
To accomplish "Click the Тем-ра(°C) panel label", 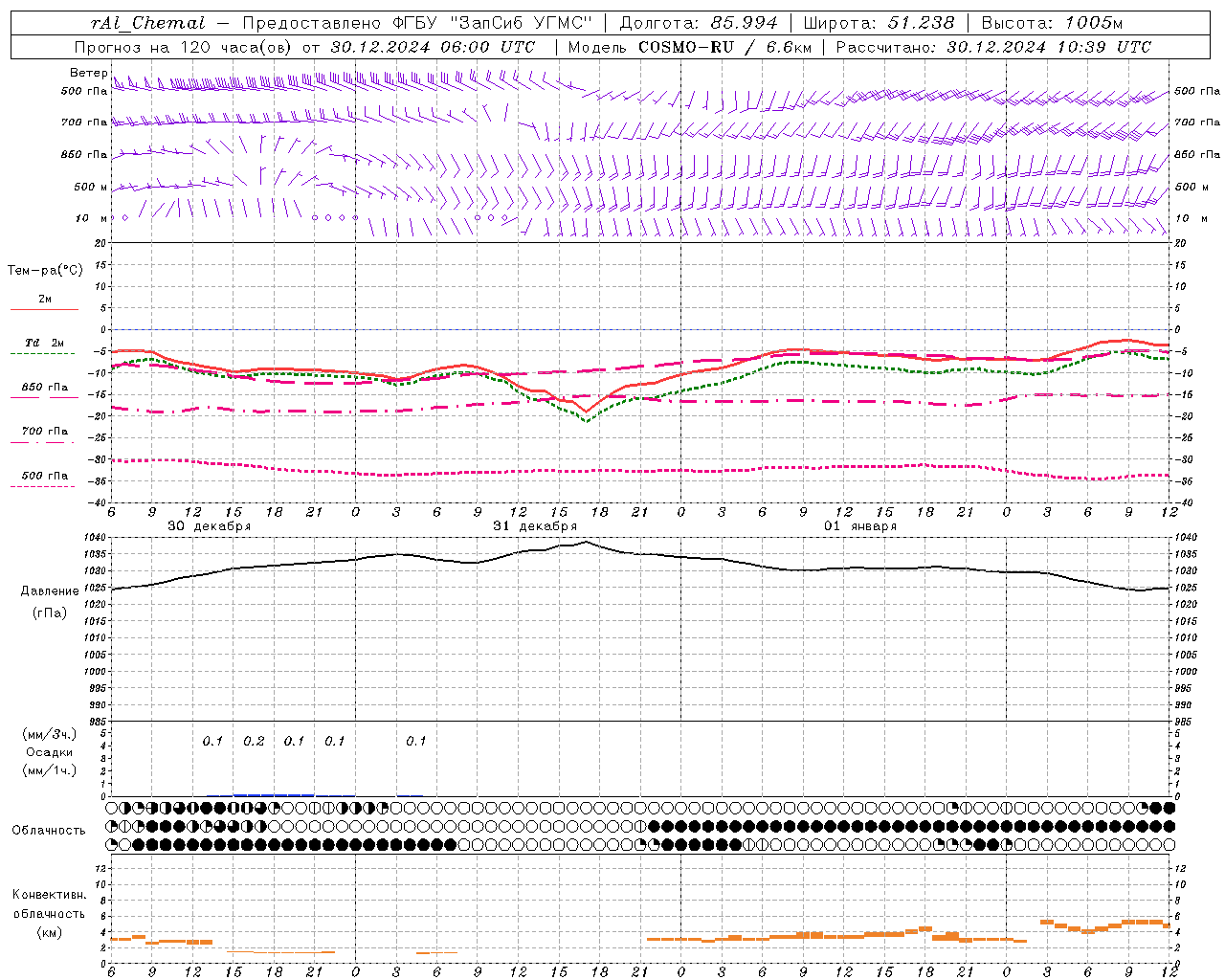I will click(45, 271).
